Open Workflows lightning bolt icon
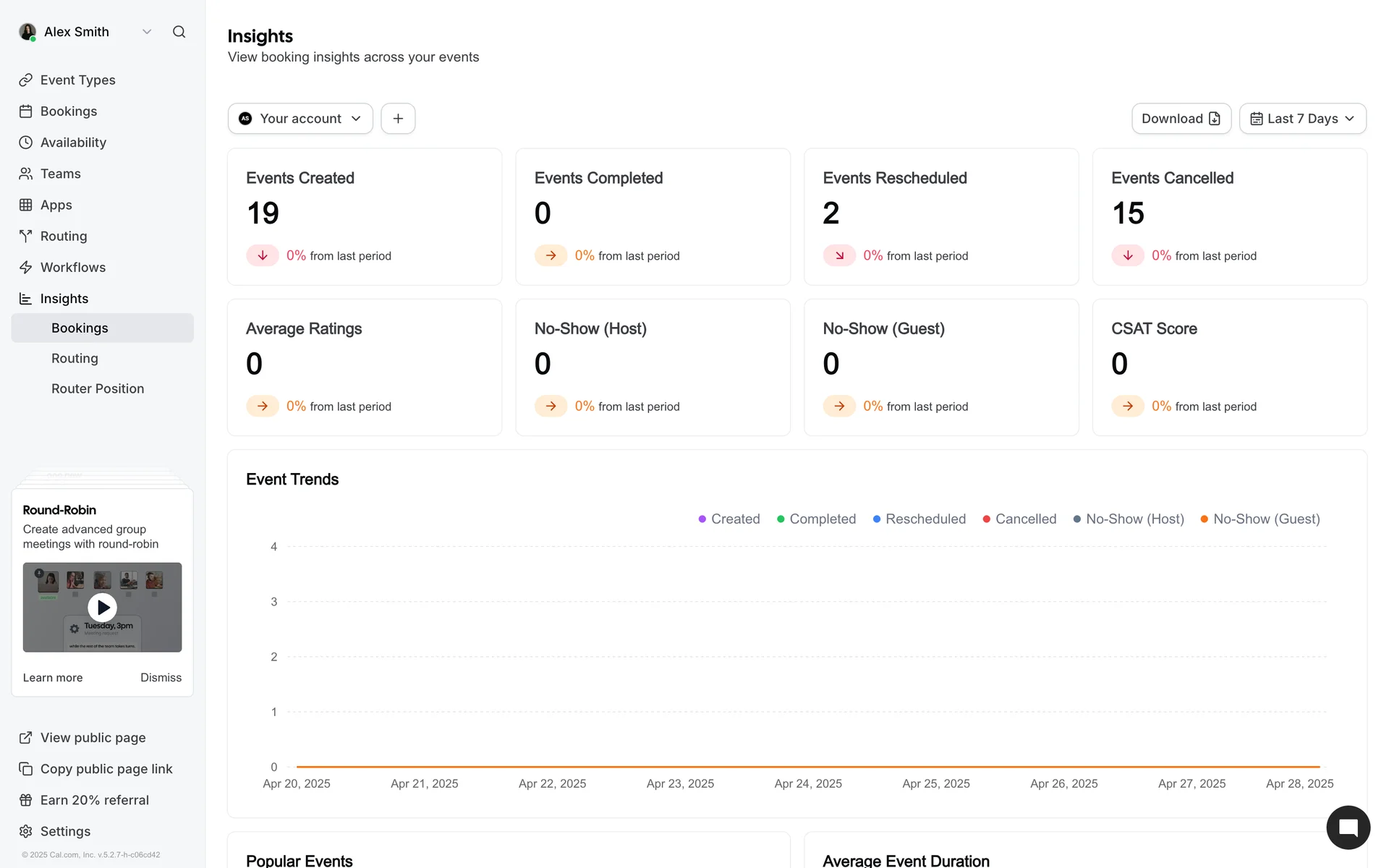The width and height of the screenshot is (1389, 868). 26,268
